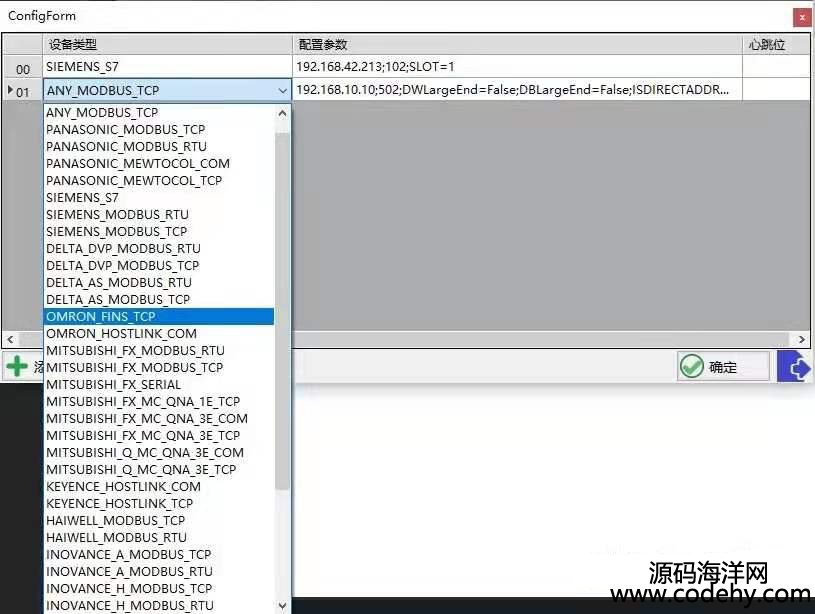Image resolution: width=815 pixels, height=614 pixels.
Task: Choose HAIWELL_MODBUS_RTU from the list
Action: click(159, 538)
